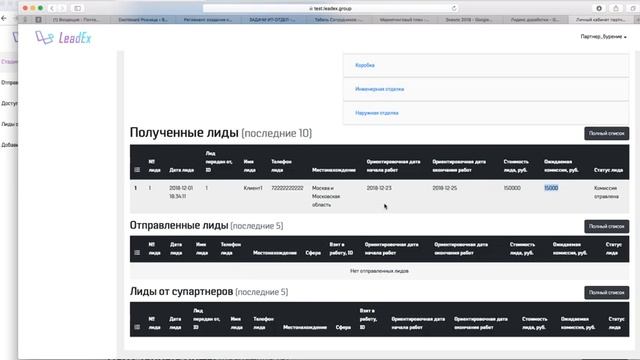The width and height of the screenshot is (640, 360).
Task: Open the Наружная отделка link
Action: (x=377, y=113)
